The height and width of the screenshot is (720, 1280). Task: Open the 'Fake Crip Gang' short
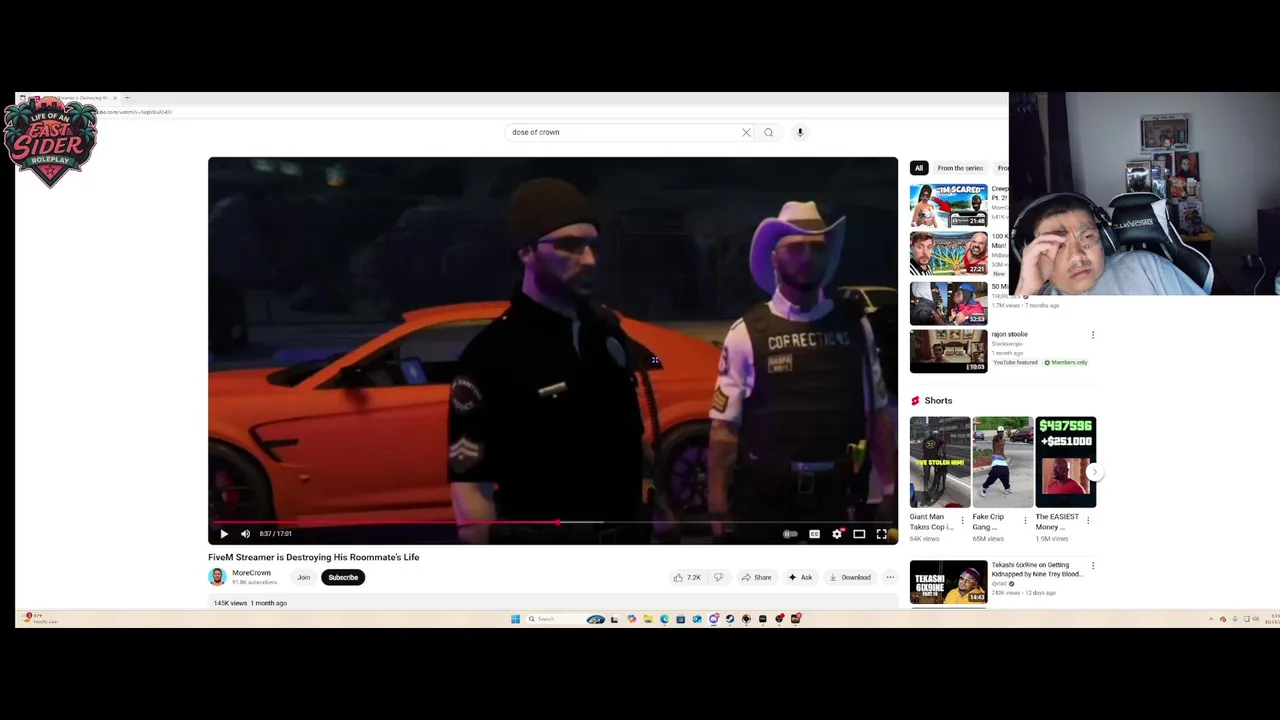[1002, 462]
